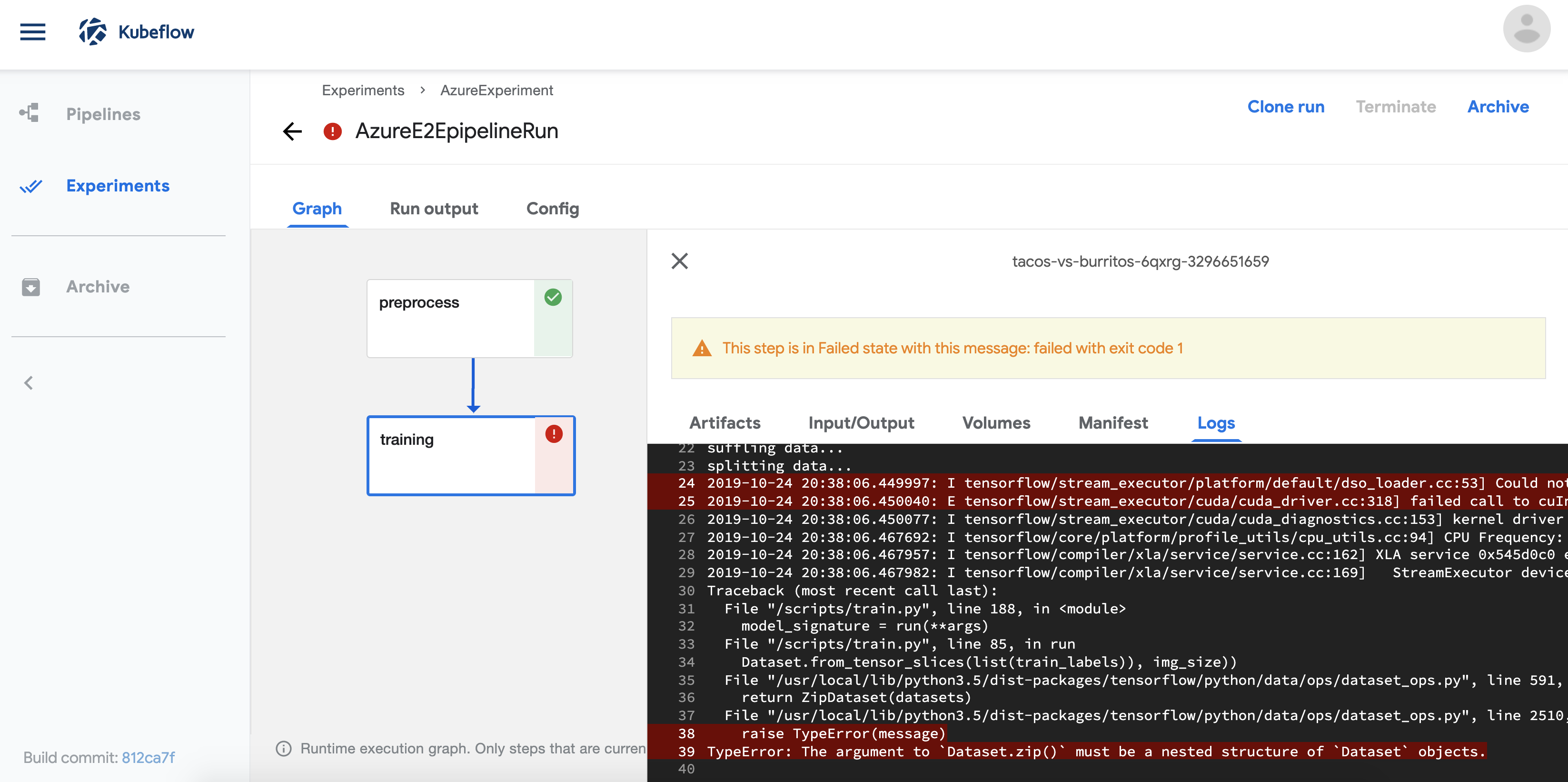Collapse the sidebar with the chevron
This screenshot has height=782, width=1568.
[29, 382]
